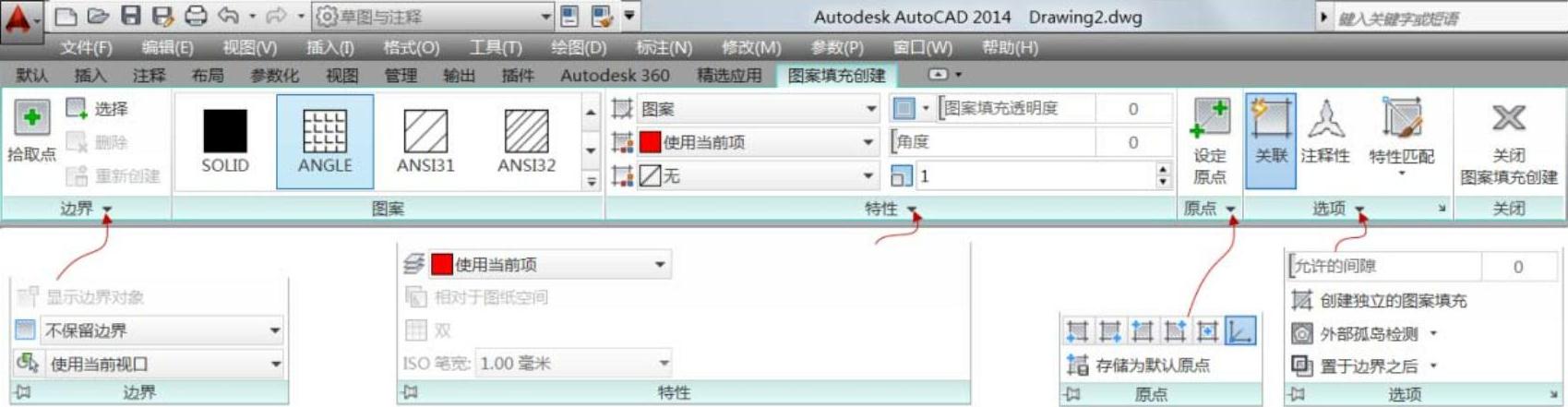Select the ANGLE hatch pattern
Image resolution: width=1568 pixels, height=407 pixels.
point(325,141)
